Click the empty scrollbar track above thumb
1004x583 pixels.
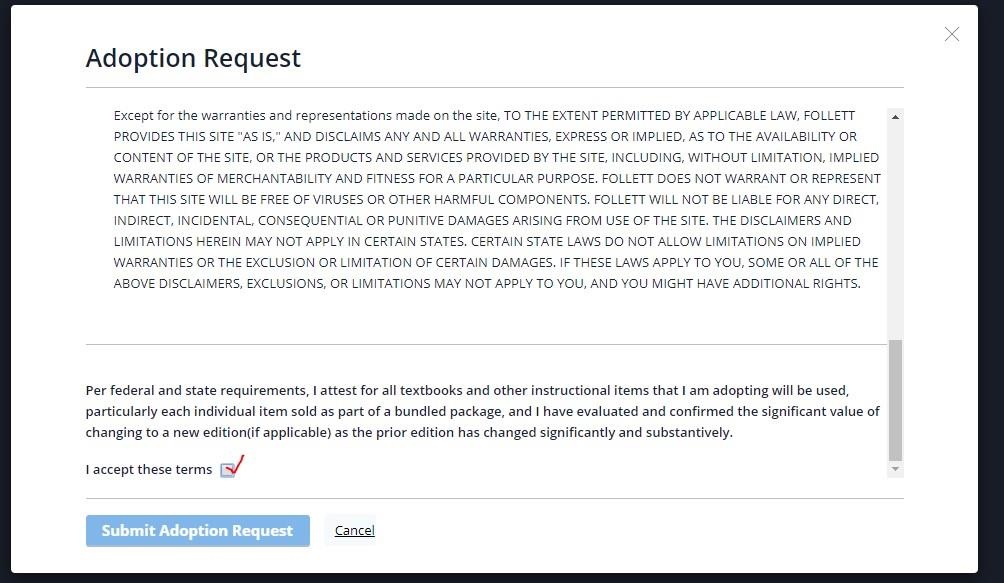pos(895,231)
